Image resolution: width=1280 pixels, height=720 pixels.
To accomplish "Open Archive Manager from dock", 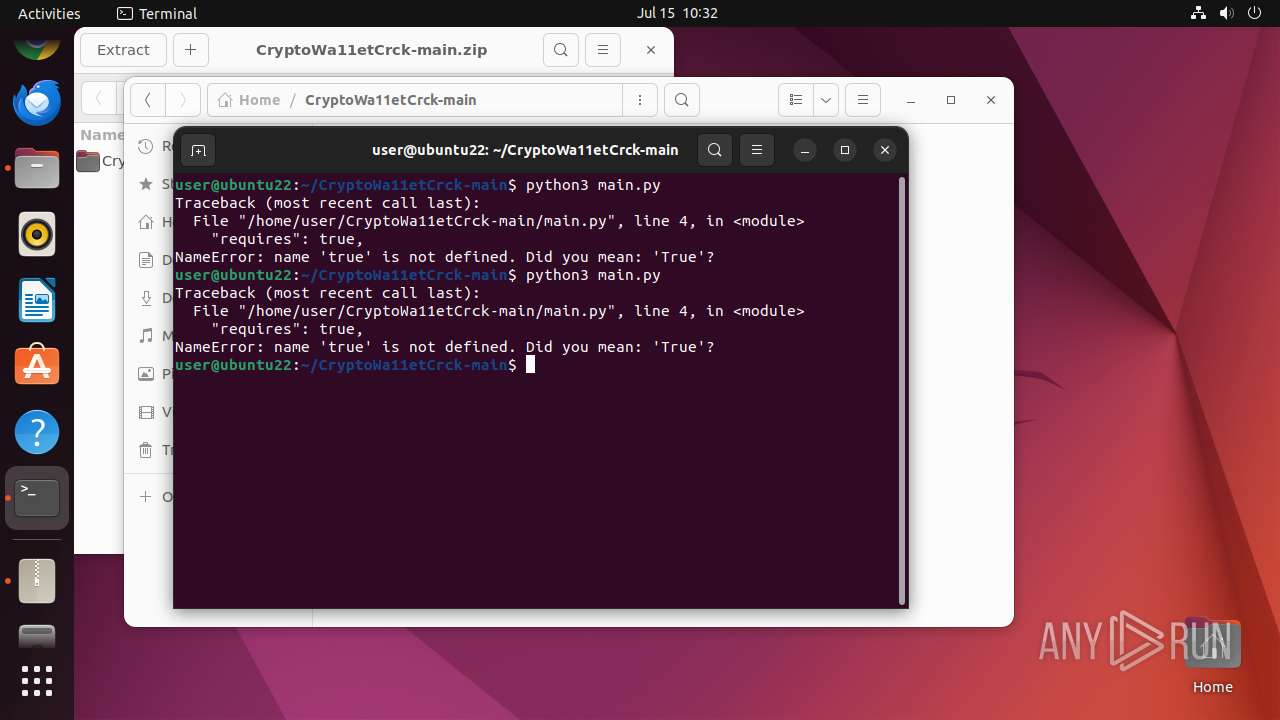I will [x=37, y=580].
